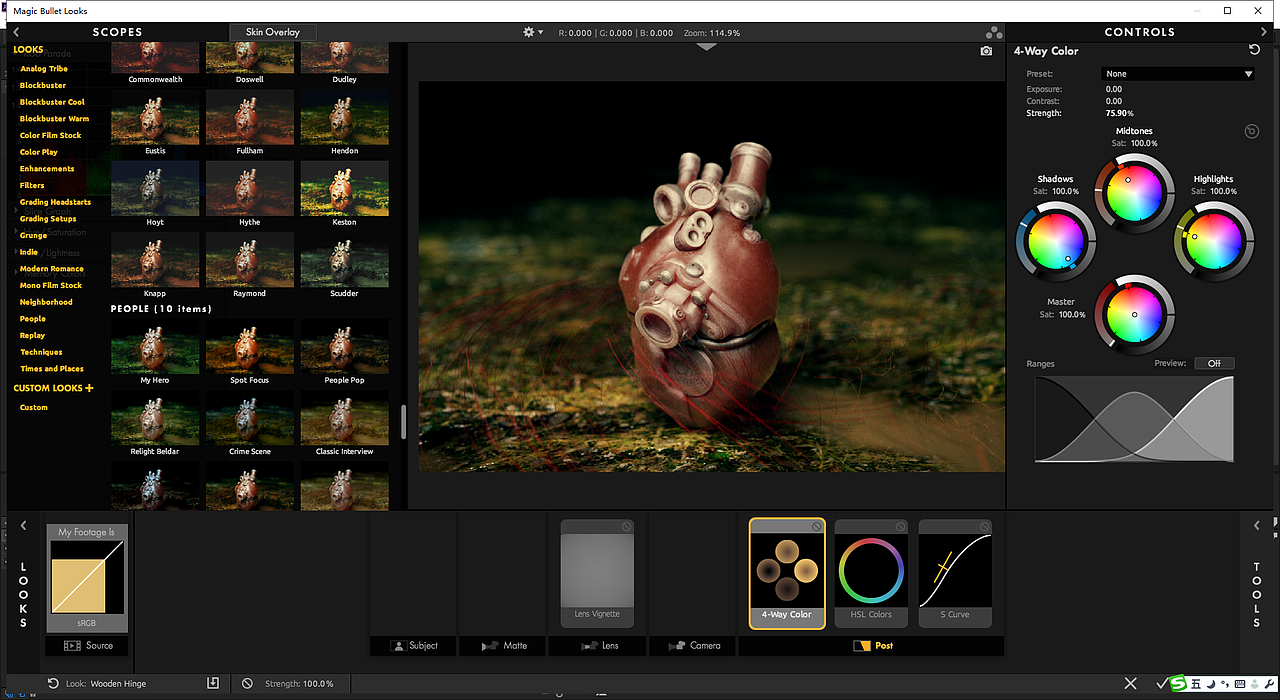This screenshot has height=700, width=1280.
Task: Collapse the Controls panel arrow
Action: coord(1263,32)
